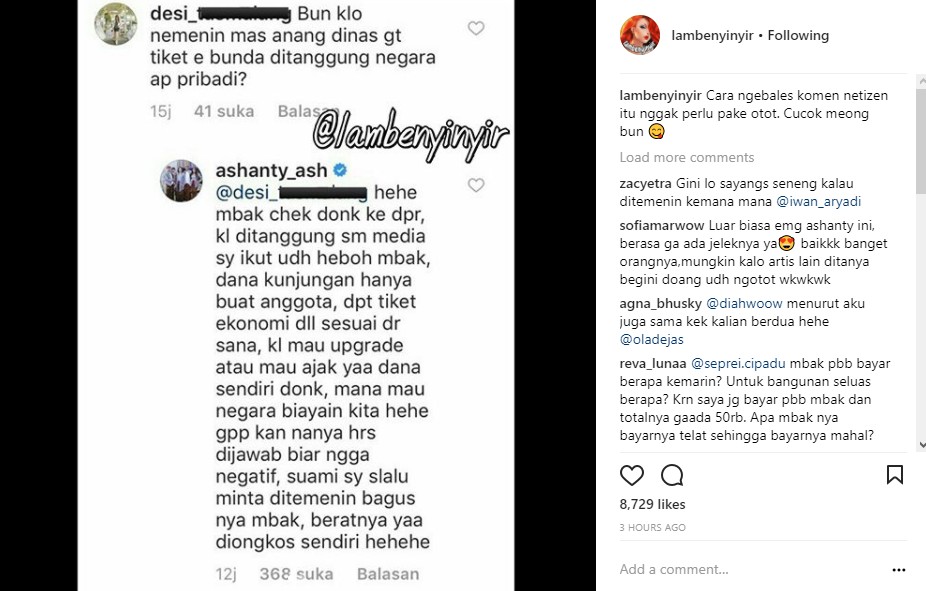
Task: Click the Add a comment field
Action: [750, 569]
